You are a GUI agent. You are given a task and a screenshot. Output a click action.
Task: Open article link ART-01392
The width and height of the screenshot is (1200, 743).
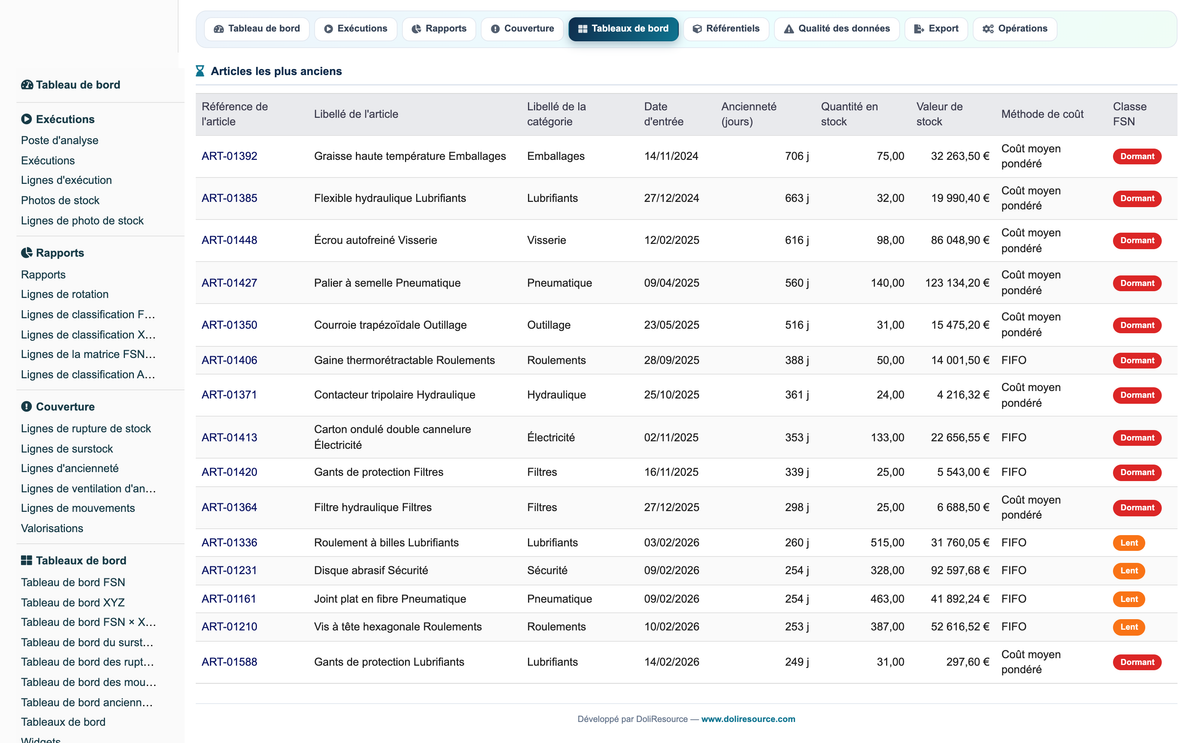(229, 156)
